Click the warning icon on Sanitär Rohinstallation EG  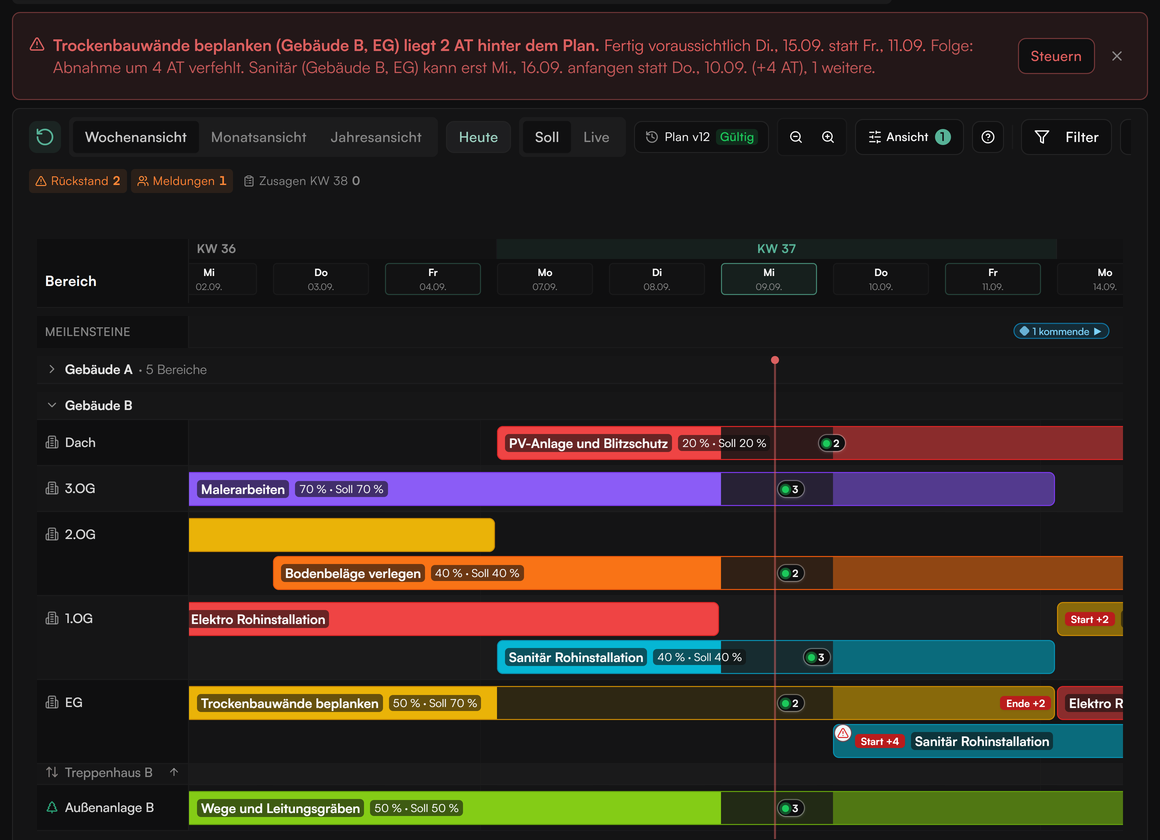843,733
